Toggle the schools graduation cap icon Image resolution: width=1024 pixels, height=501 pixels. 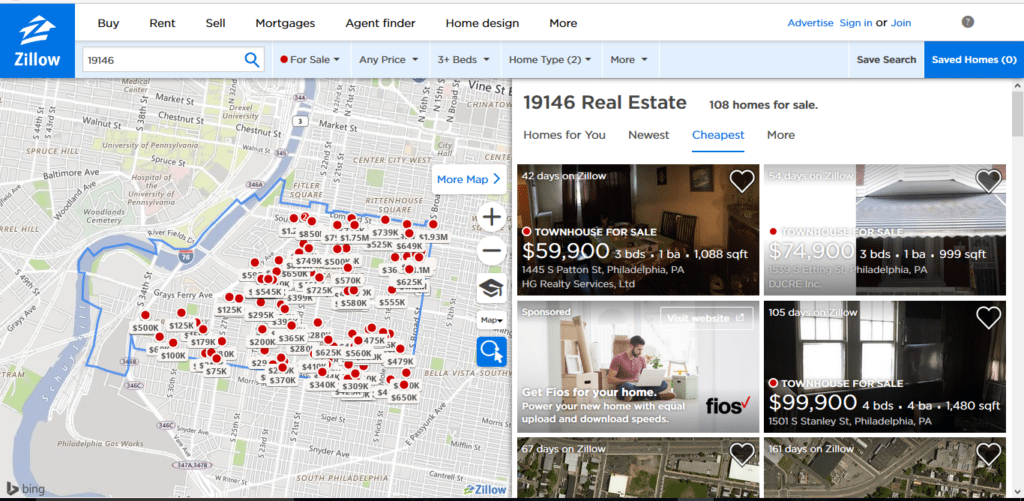click(492, 287)
